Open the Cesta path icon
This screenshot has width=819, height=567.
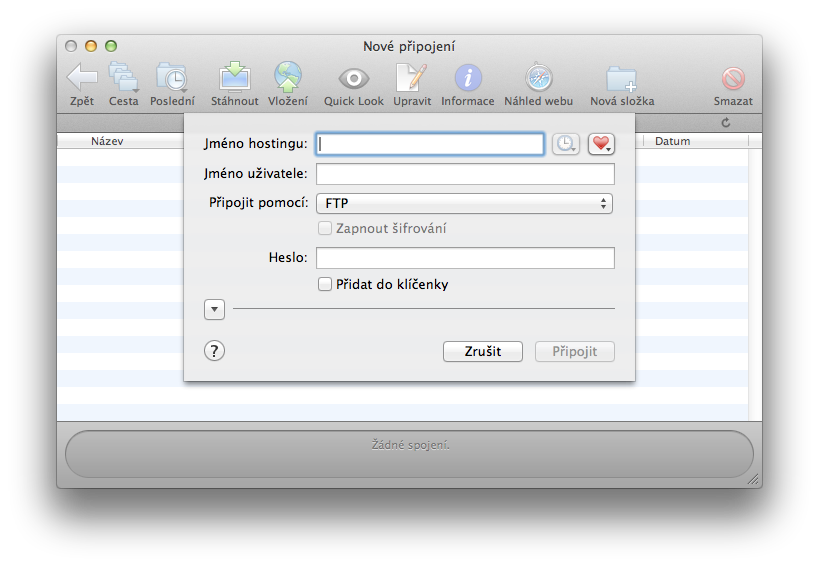124,78
